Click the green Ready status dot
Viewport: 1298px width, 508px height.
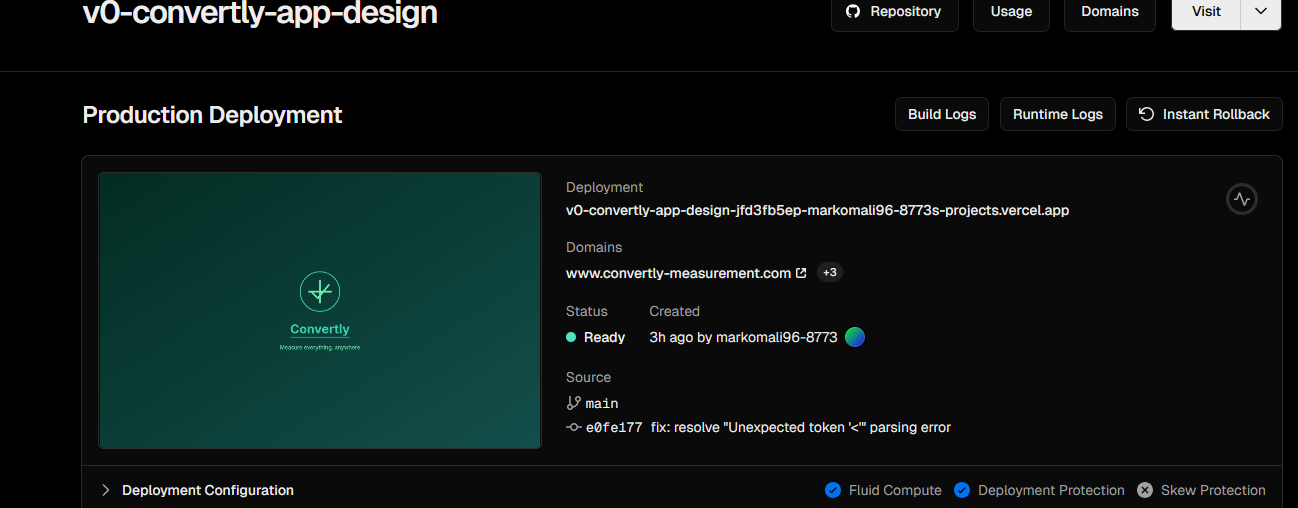(x=571, y=337)
